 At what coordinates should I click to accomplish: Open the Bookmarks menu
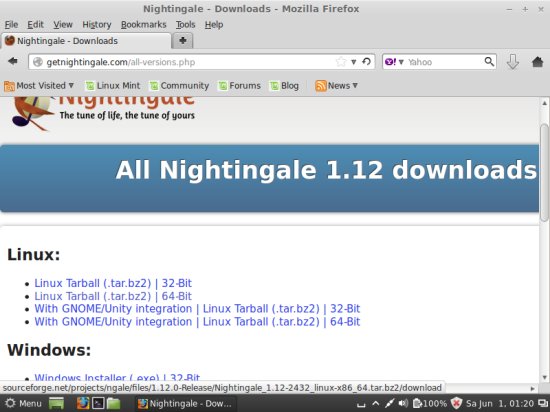click(x=143, y=25)
